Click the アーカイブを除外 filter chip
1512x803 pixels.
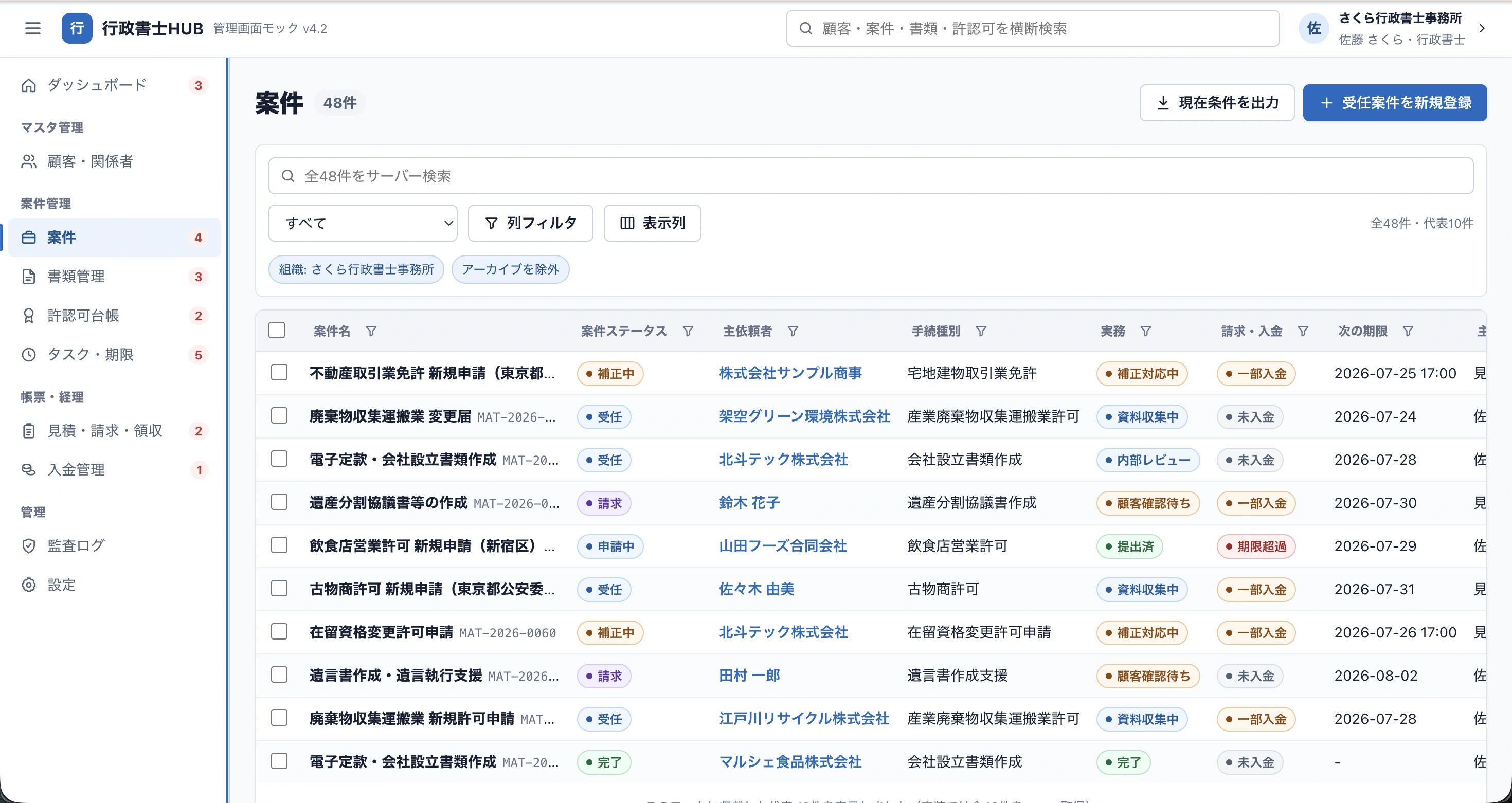click(510, 269)
